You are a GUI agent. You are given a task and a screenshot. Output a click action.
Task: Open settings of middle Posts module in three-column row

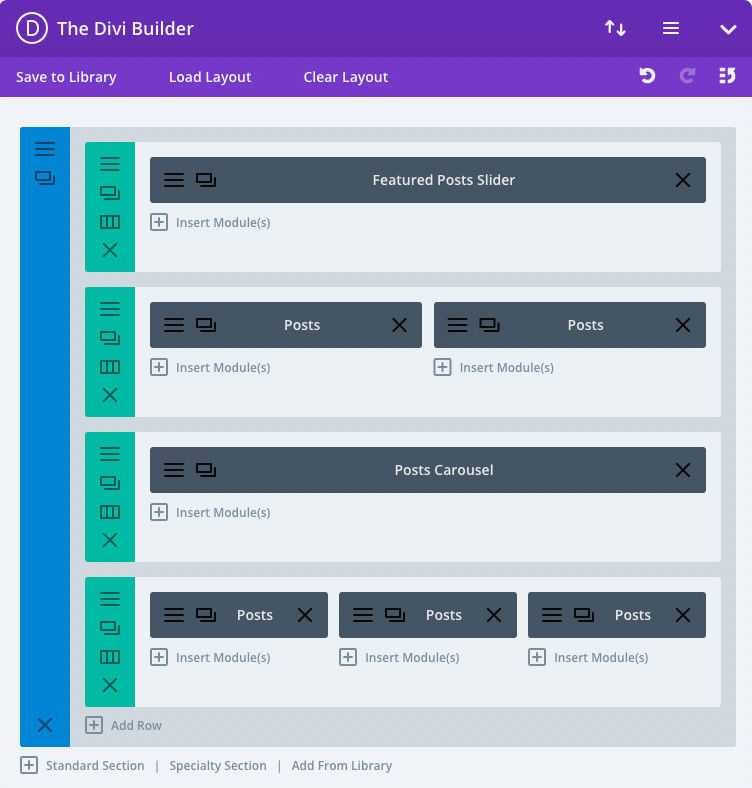[x=363, y=615]
